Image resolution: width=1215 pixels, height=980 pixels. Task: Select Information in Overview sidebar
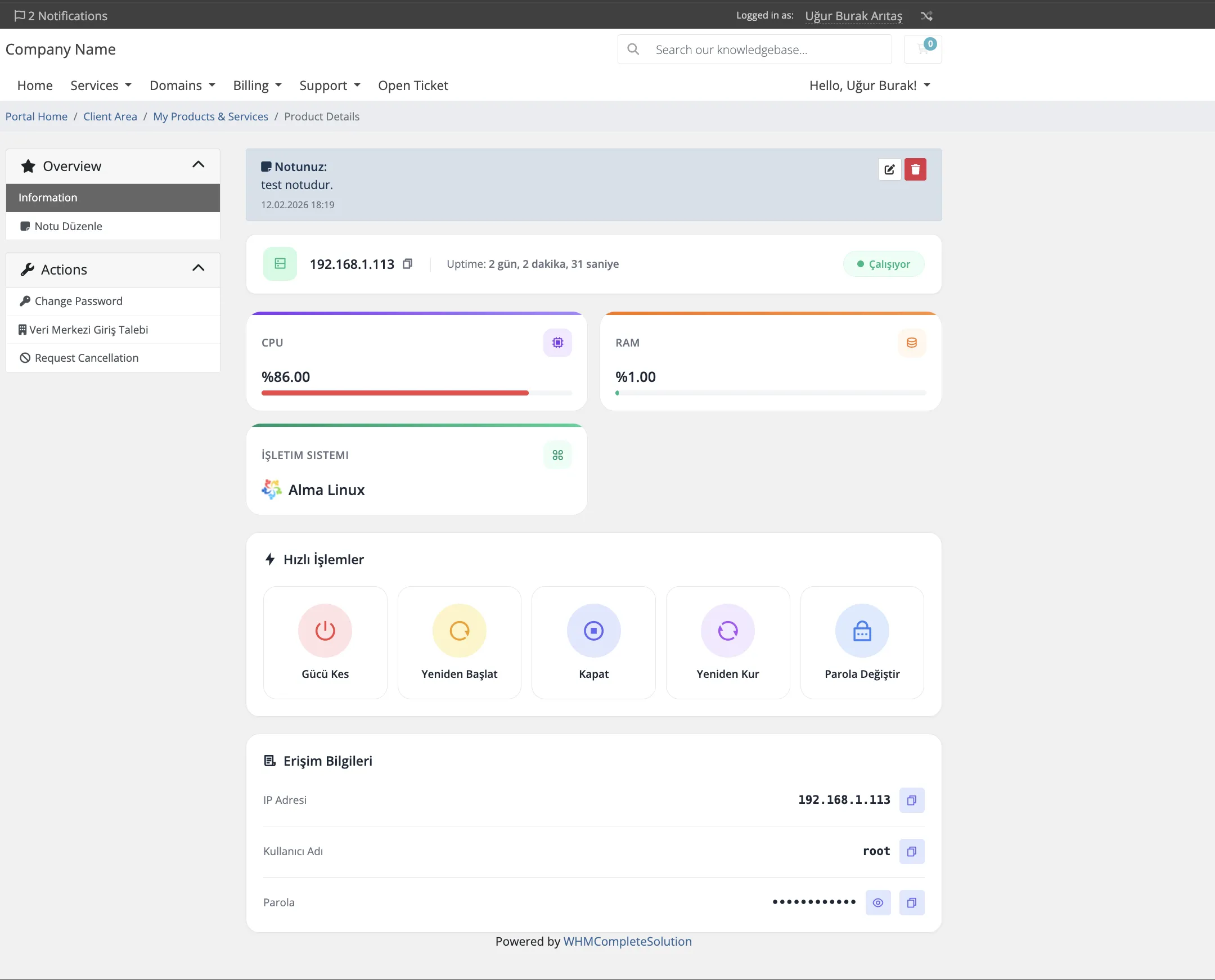(x=113, y=197)
